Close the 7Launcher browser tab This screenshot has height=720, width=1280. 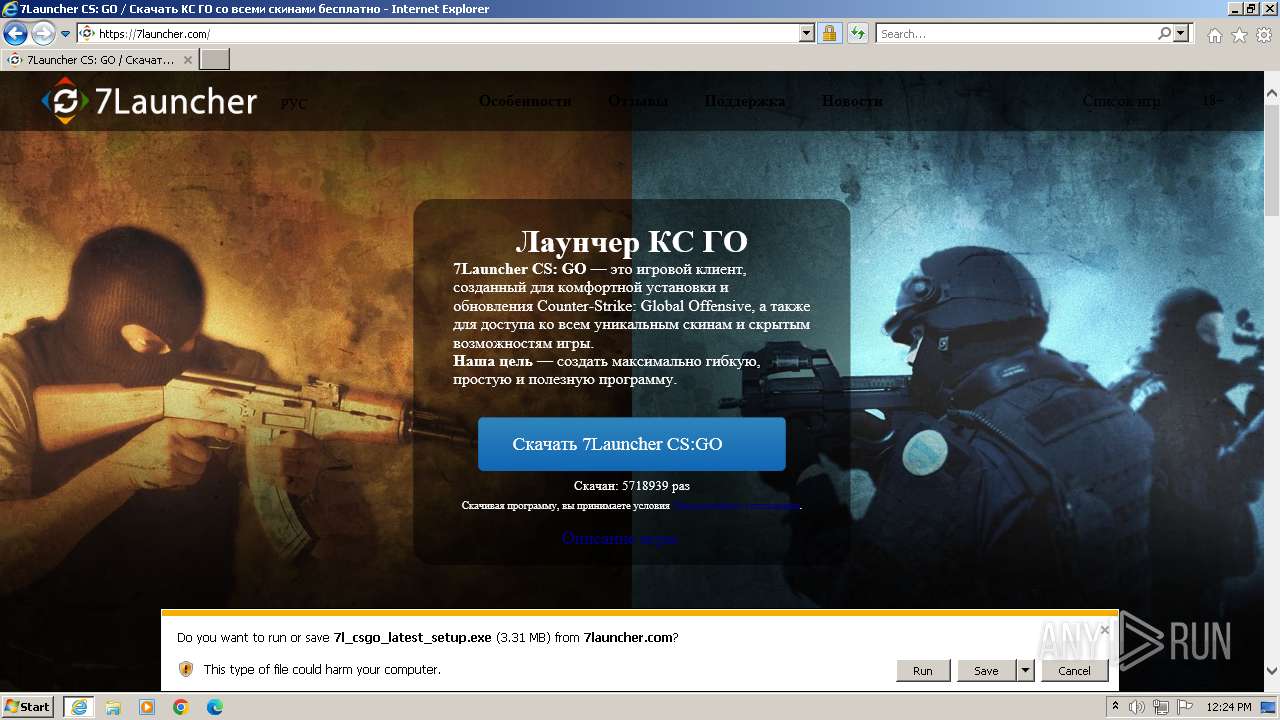pos(187,60)
